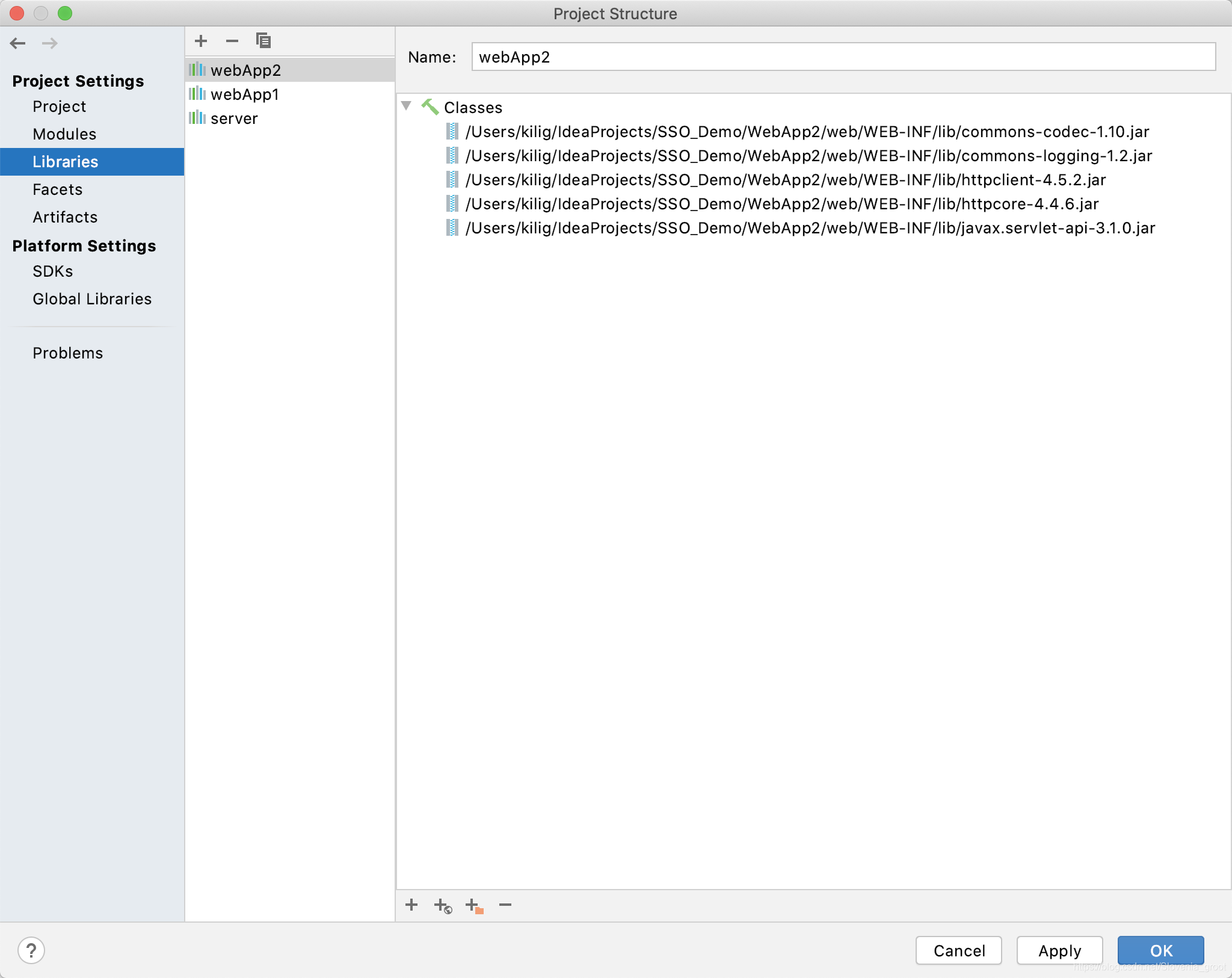The width and height of the screenshot is (1232, 978).
Task: Click the back navigation arrow
Action: tap(18, 43)
